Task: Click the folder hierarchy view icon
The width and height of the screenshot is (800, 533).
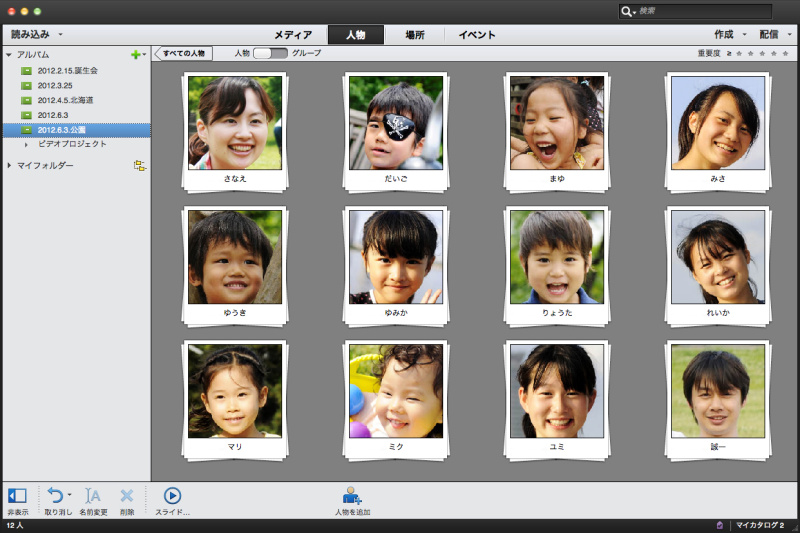Action: 139,165
